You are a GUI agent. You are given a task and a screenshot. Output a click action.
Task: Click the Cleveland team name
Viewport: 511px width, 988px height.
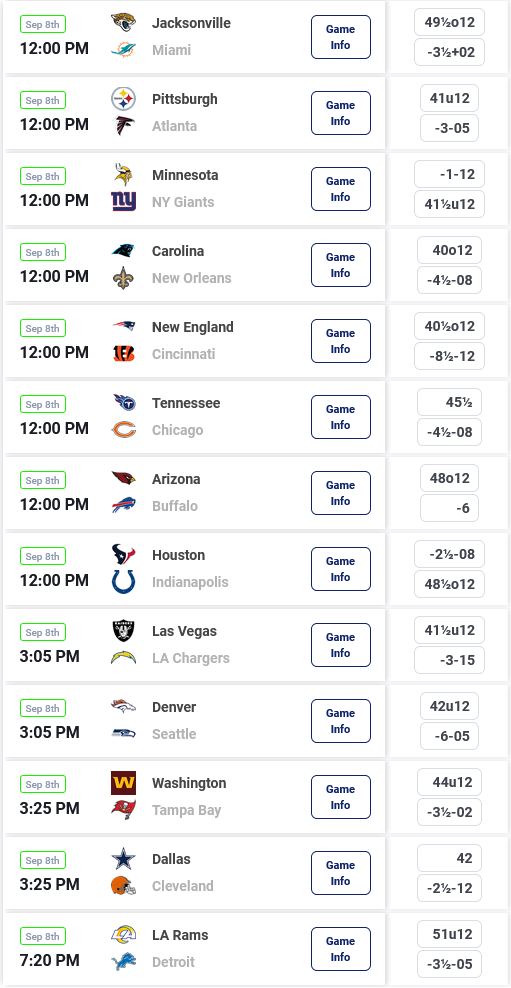tap(183, 886)
